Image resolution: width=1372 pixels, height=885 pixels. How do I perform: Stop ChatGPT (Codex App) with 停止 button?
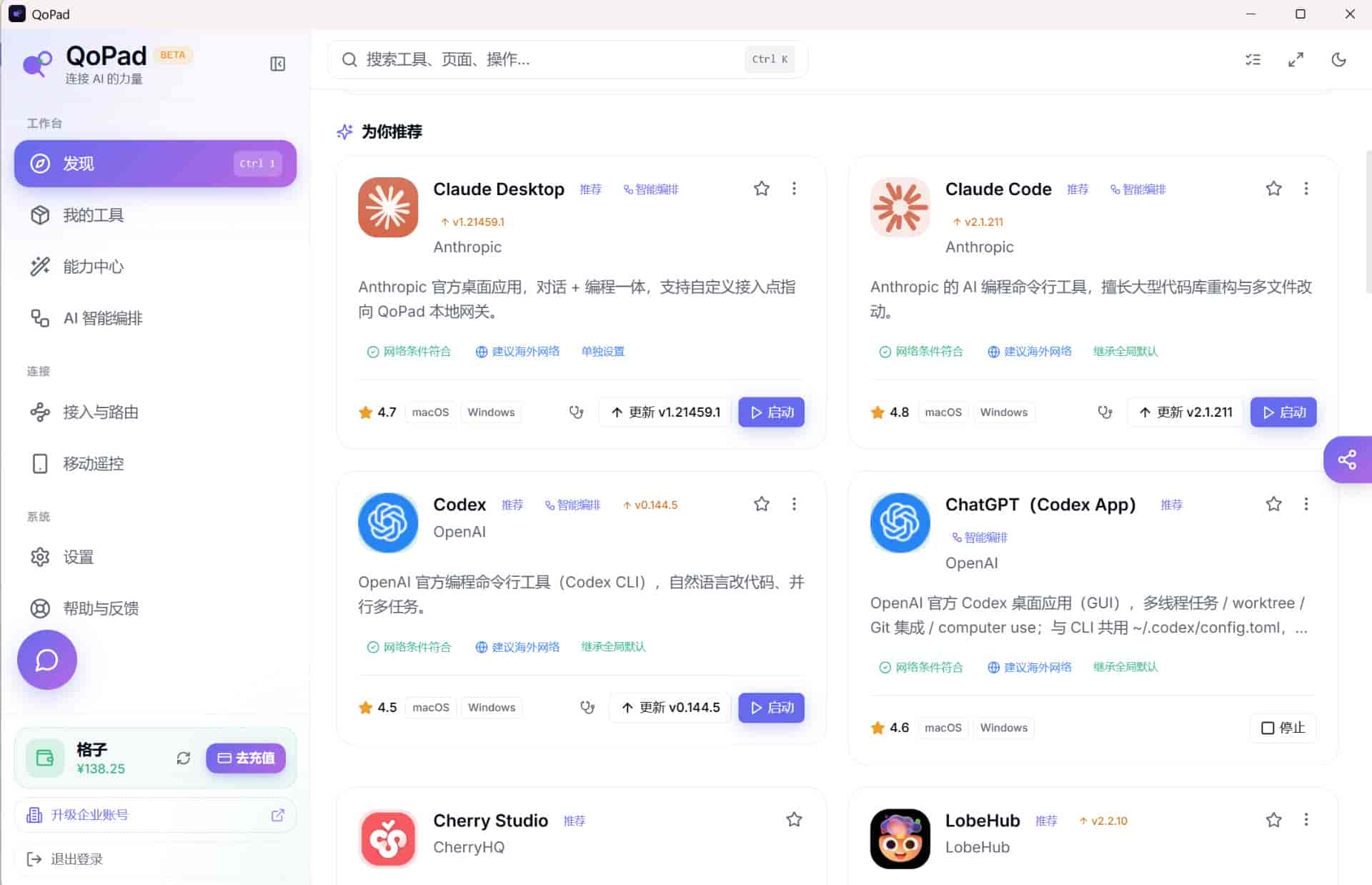pos(1283,728)
